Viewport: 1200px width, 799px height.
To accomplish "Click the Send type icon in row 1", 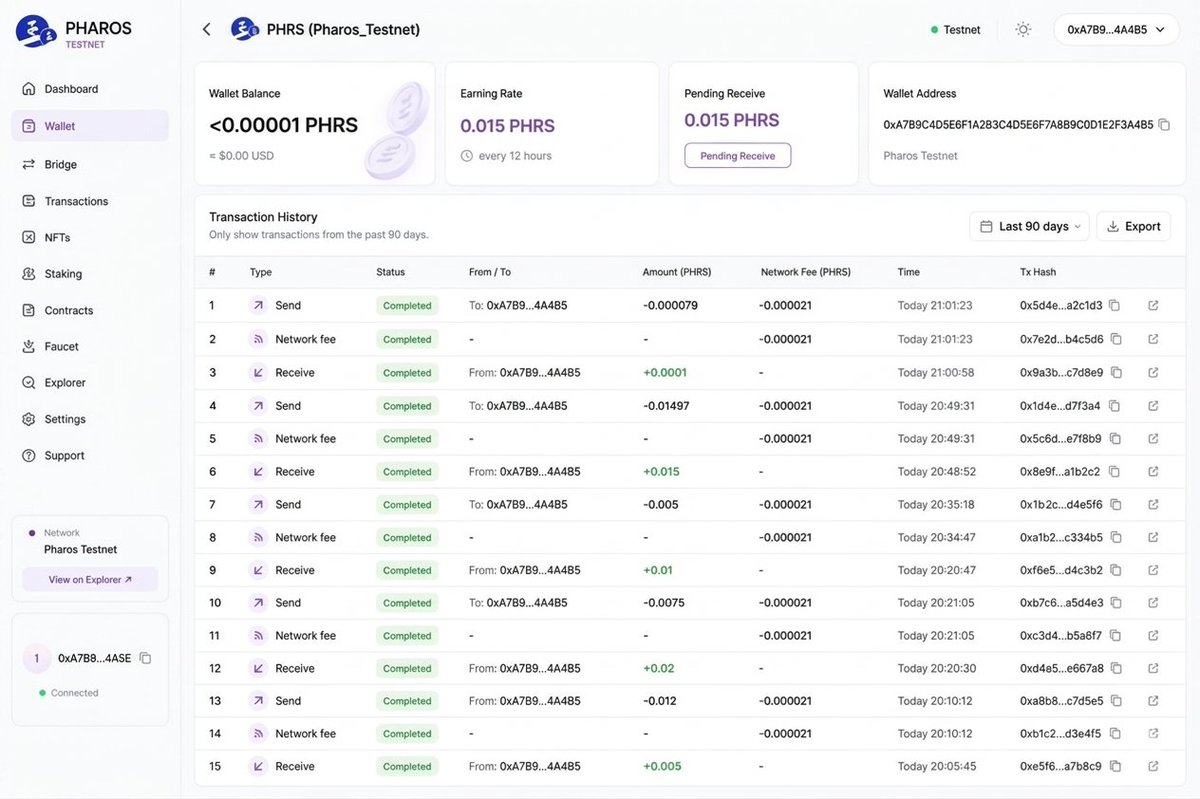I will point(259,305).
